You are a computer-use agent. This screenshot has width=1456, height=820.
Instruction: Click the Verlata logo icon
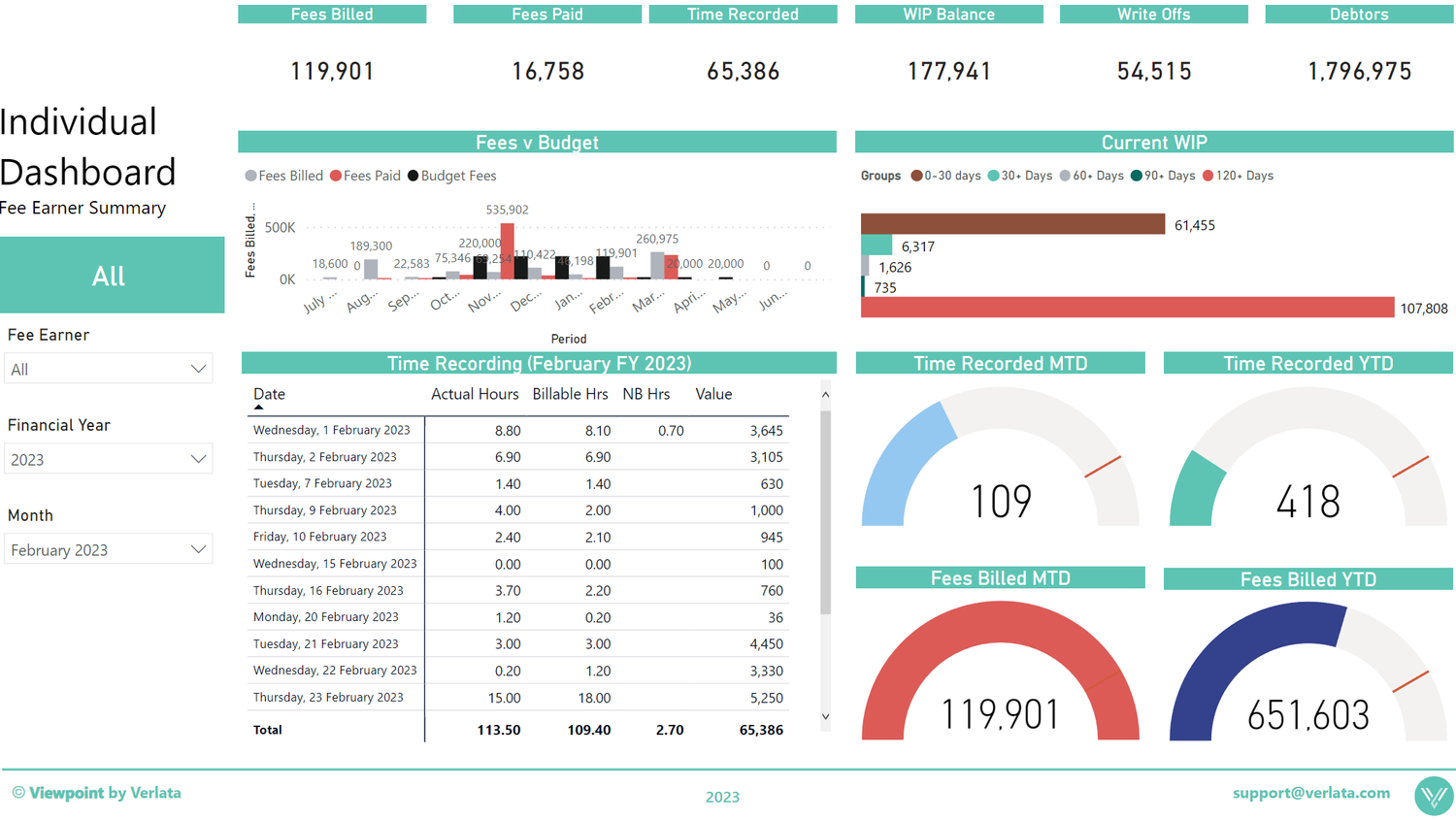tap(1434, 797)
